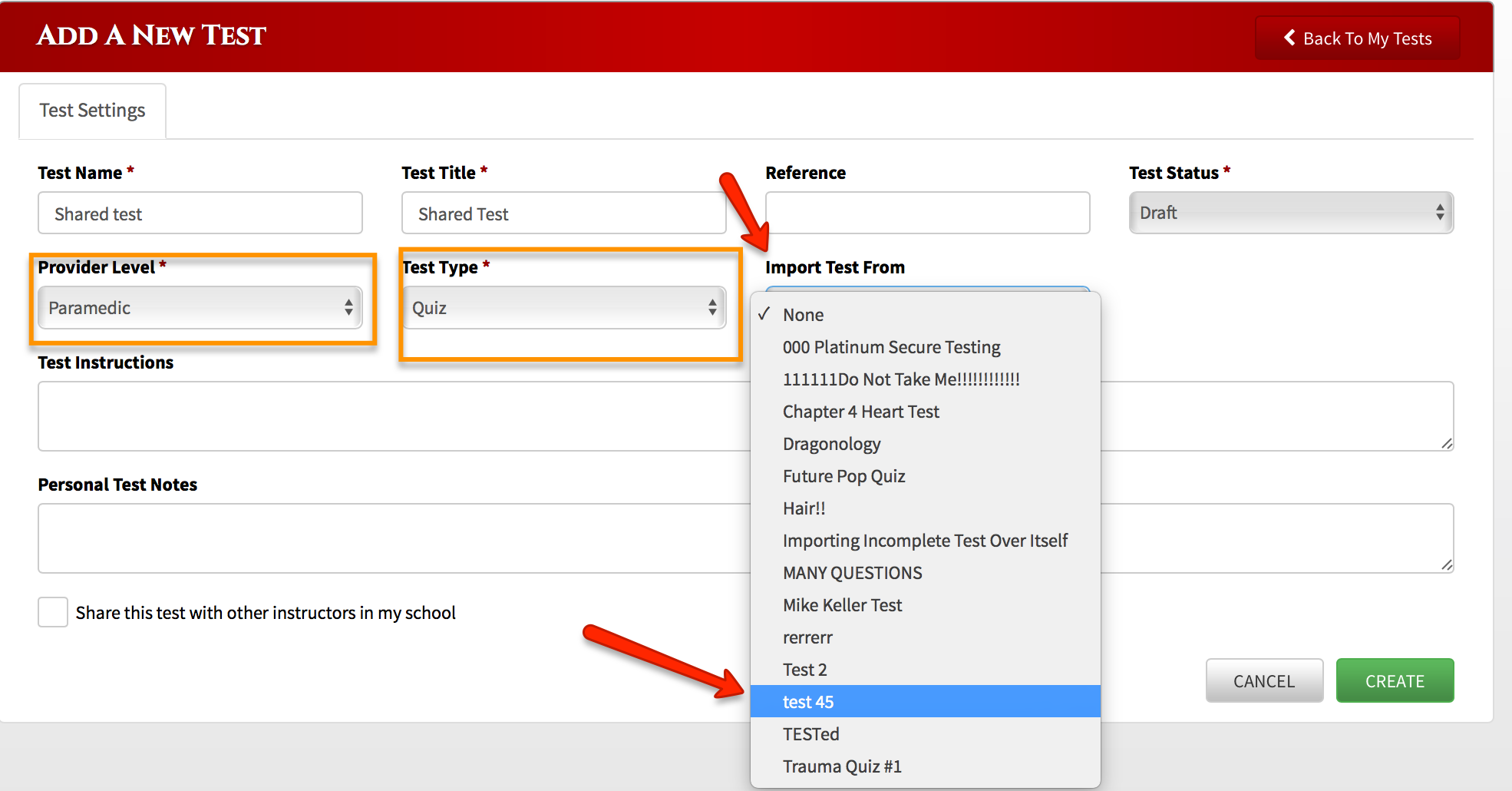Select the rerrerr option
This screenshot has width=1512, height=791.
[925, 637]
